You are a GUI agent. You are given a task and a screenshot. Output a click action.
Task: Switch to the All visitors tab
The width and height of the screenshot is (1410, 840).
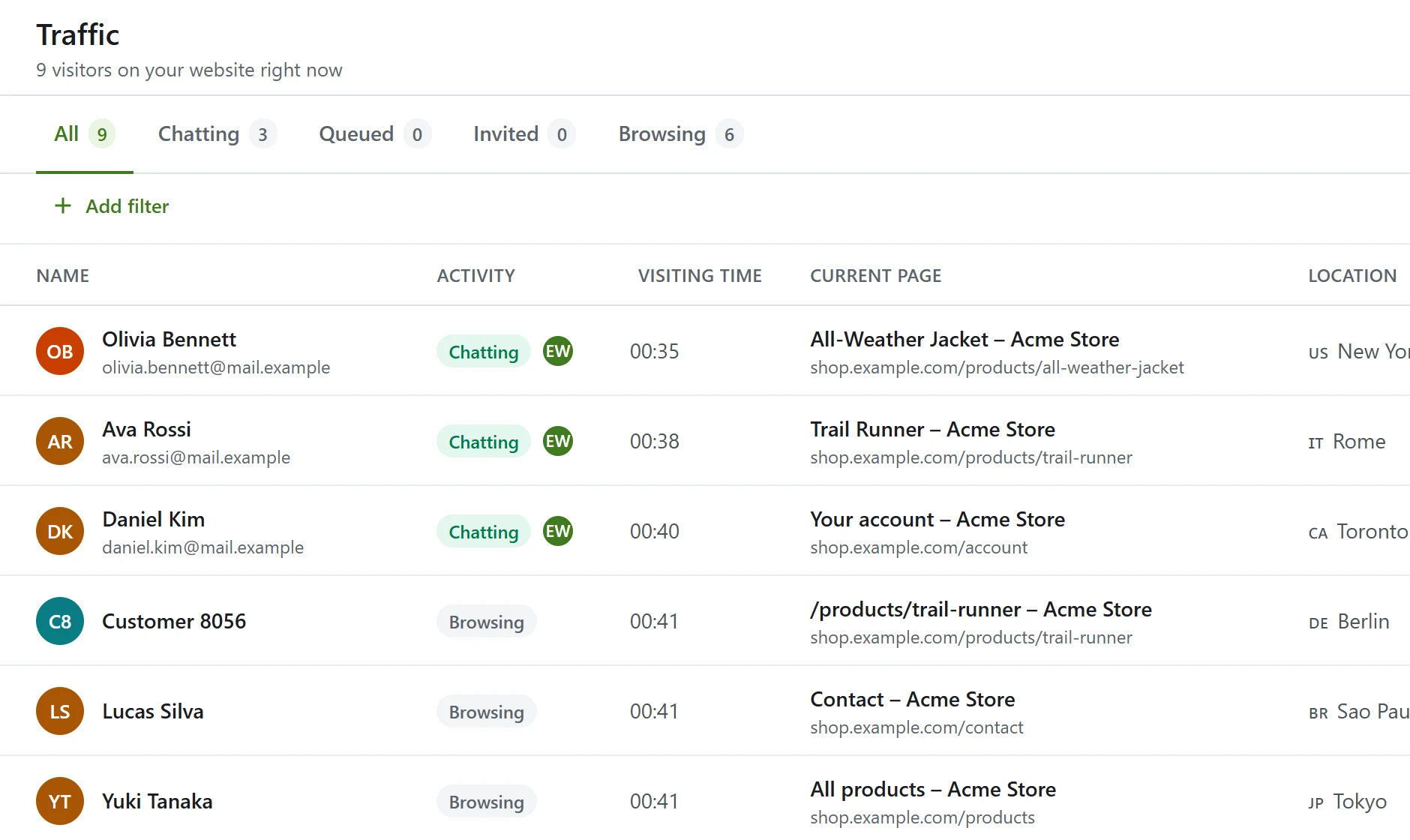click(85, 134)
